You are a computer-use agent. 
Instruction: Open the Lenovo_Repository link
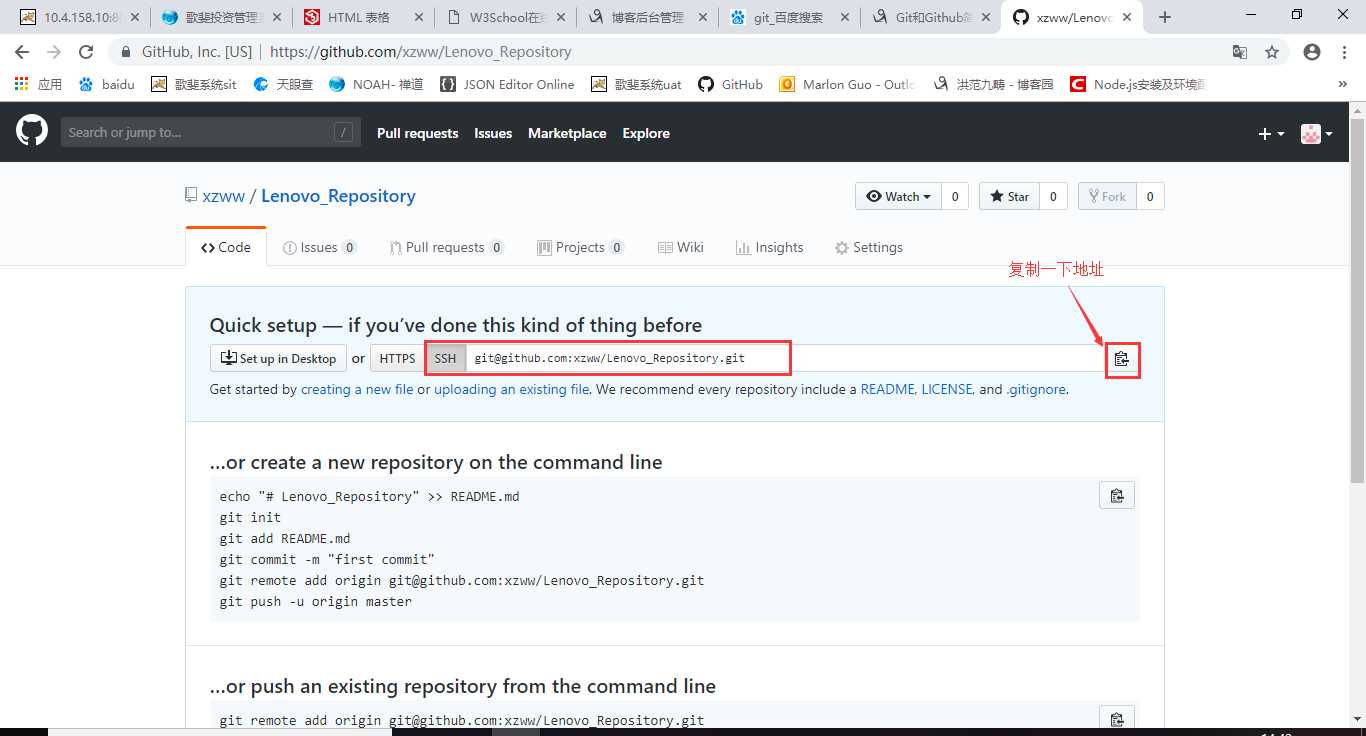pos(338,196)
